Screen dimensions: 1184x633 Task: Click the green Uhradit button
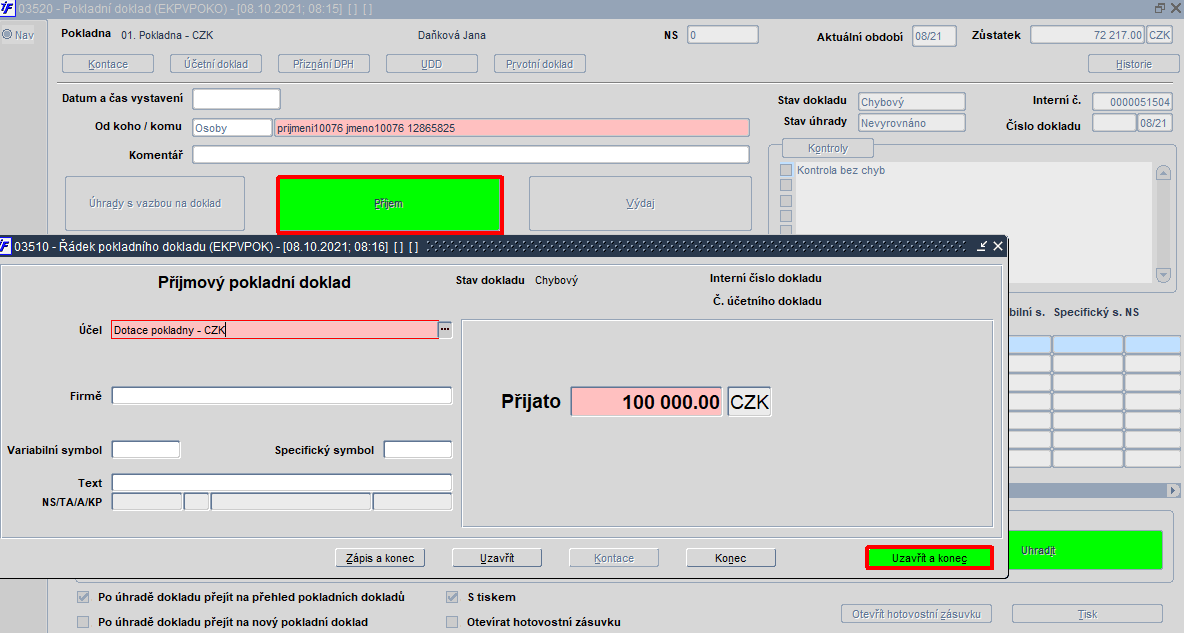pyautogui.click(x=1085, y=550)
